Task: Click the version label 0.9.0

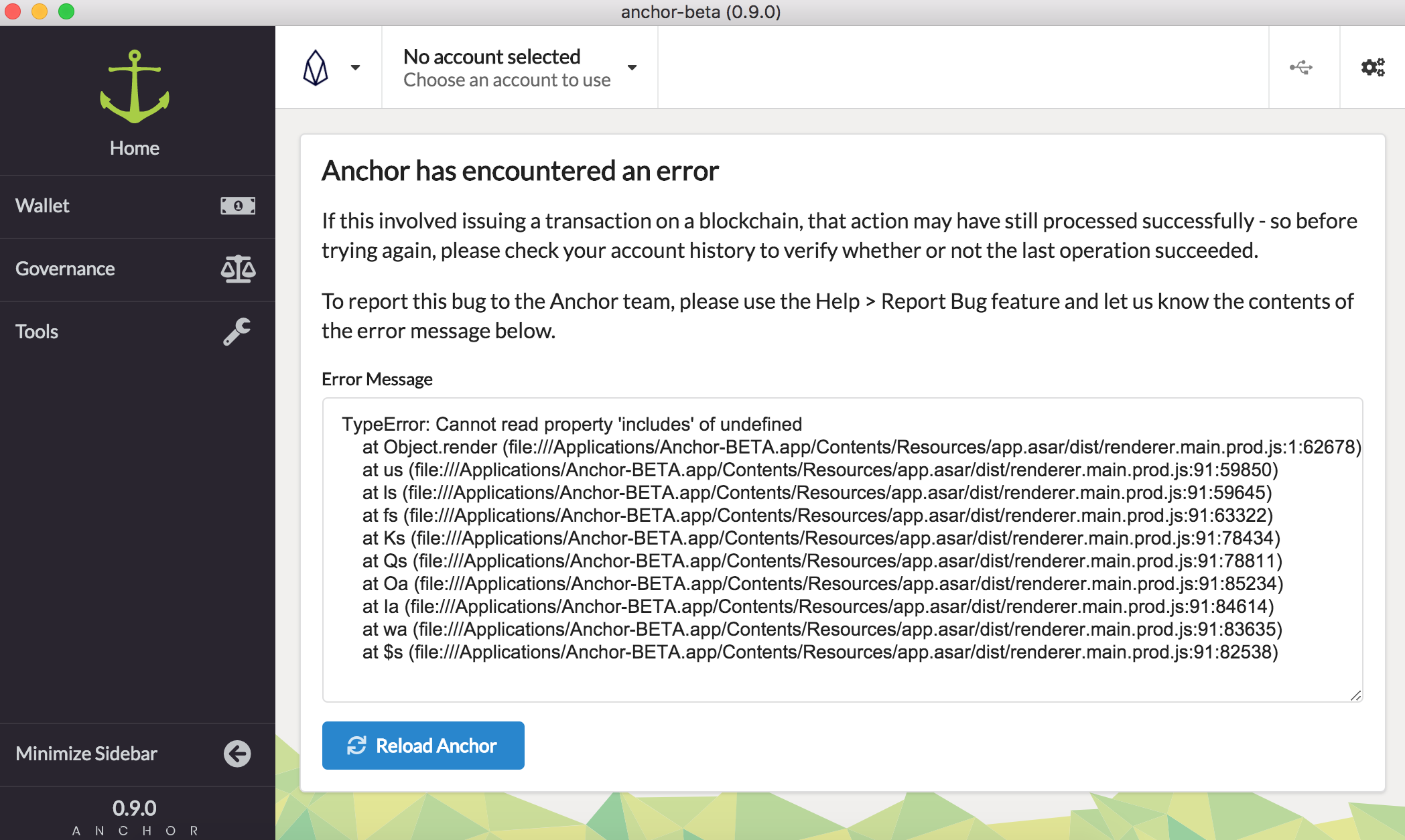Action: click(x=135, y=807)
